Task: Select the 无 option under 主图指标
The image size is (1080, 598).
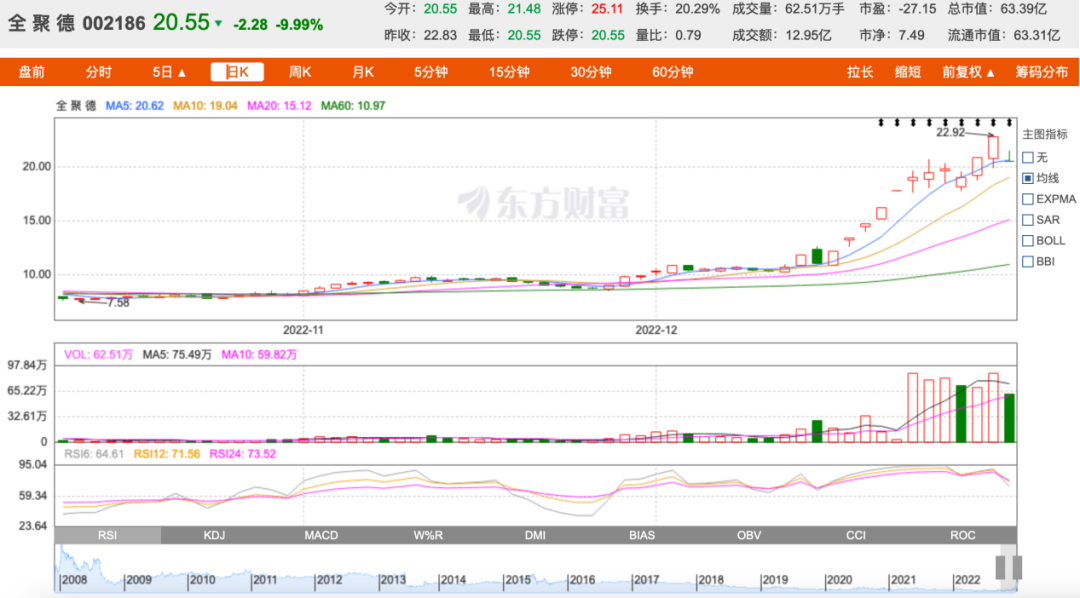Action: tap(1028, 157)
